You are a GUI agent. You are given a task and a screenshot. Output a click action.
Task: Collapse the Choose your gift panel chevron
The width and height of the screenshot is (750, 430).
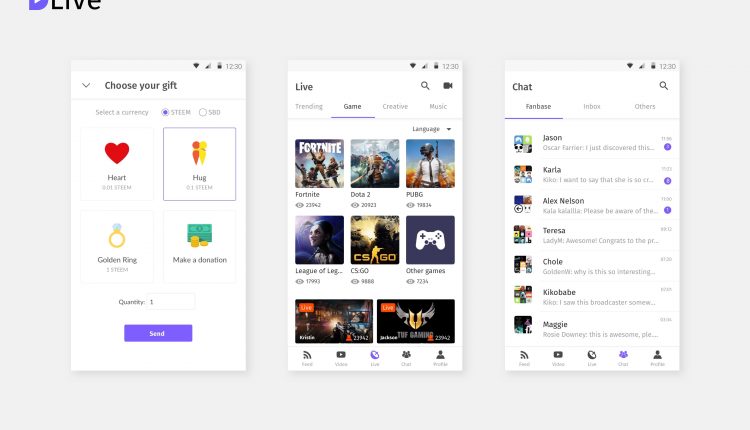[86, 86]
